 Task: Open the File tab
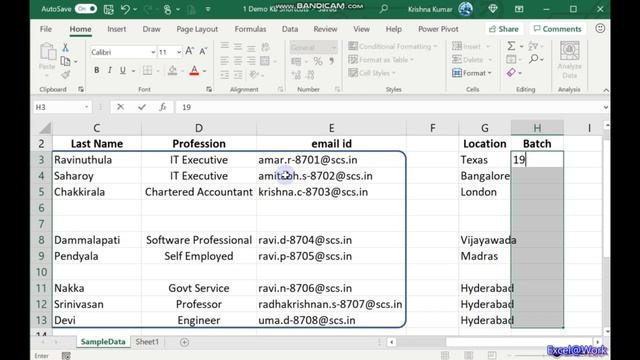coord(46,29)
